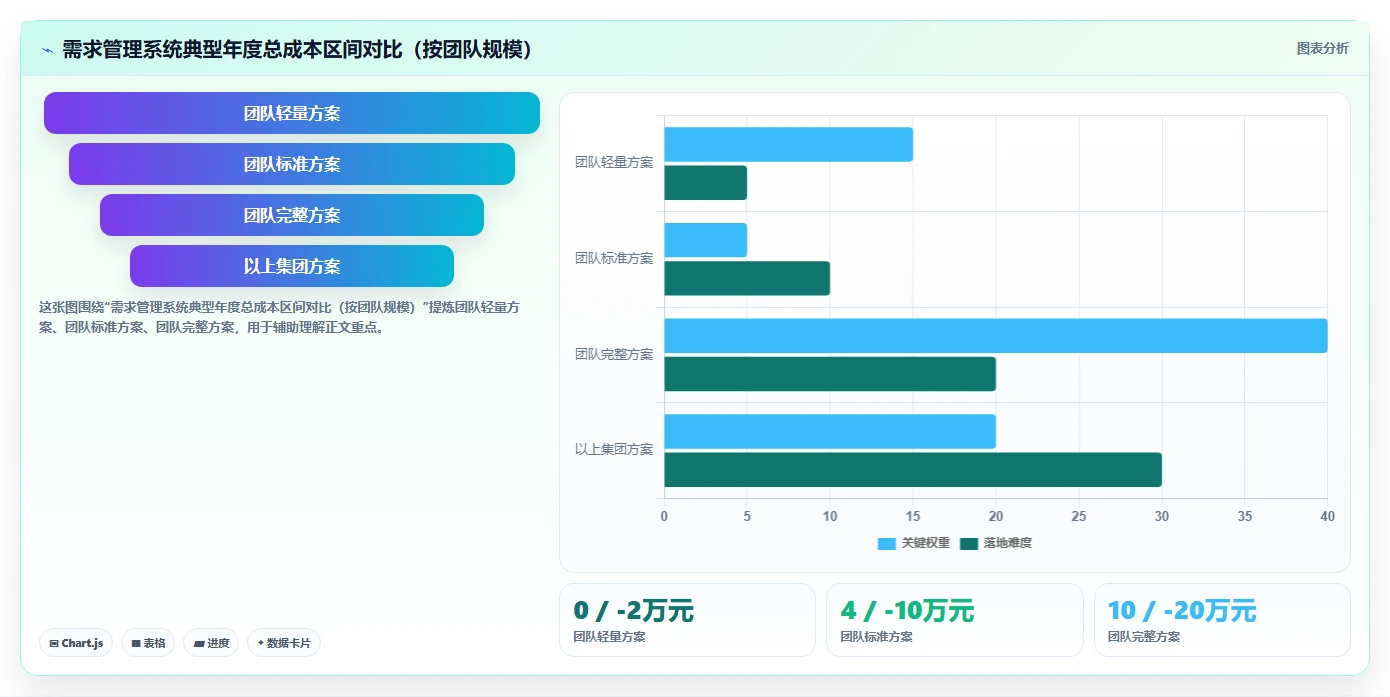
Task: Click the y-axis label 团队完整方案
Action: (613, 354)
